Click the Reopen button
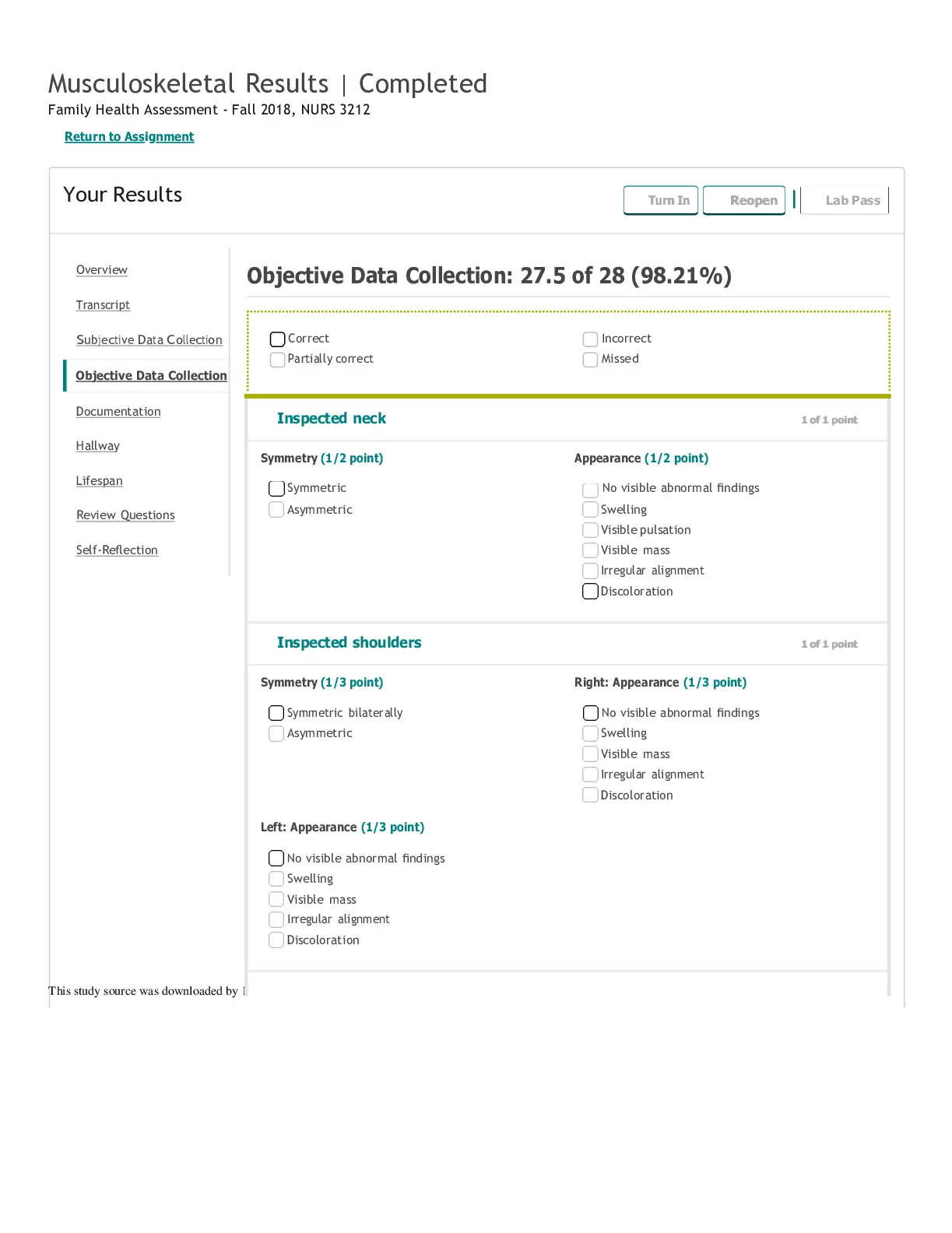The image size is (952, 1233). coord(744,201)
